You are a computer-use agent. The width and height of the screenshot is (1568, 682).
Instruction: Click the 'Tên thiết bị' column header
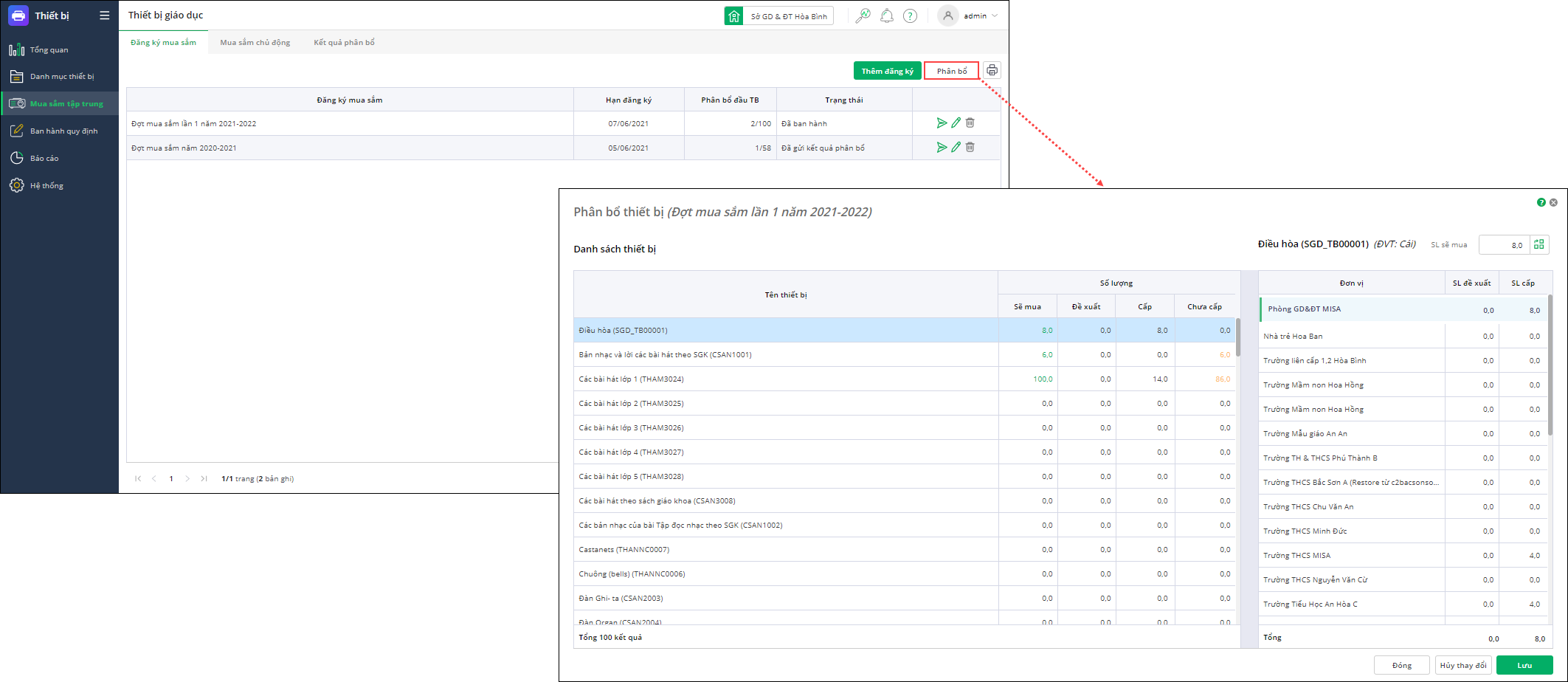[x=786, y=294]
